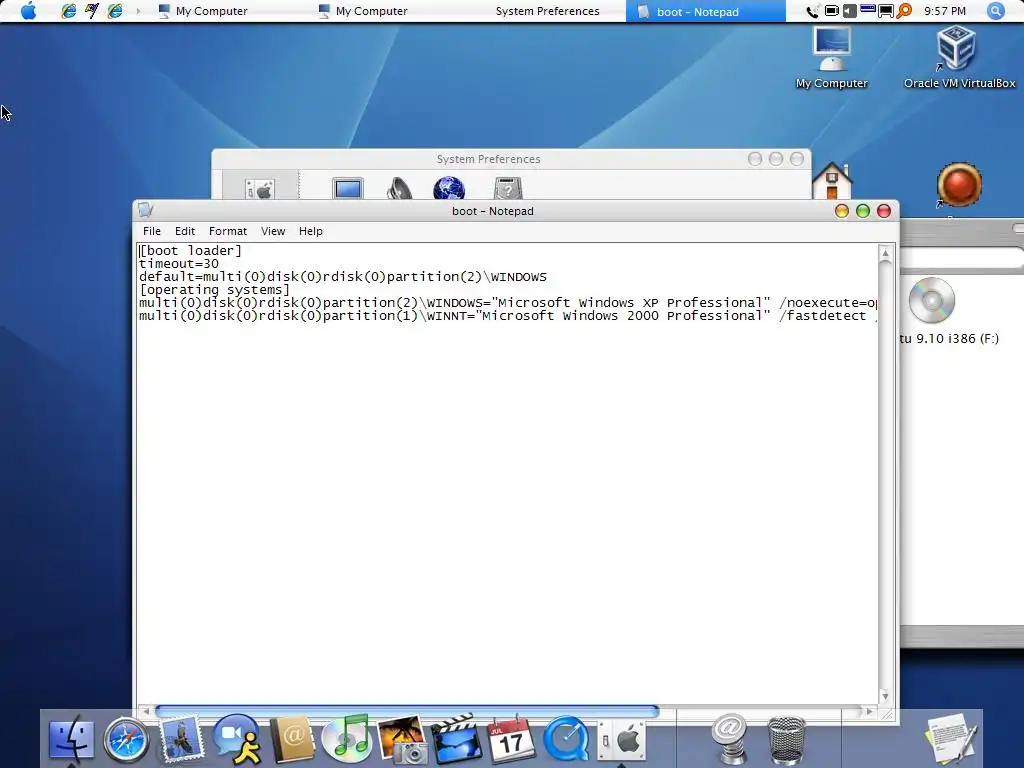
Task: Switch to the second My Computer taskbar button
Action: pos(364,11)
